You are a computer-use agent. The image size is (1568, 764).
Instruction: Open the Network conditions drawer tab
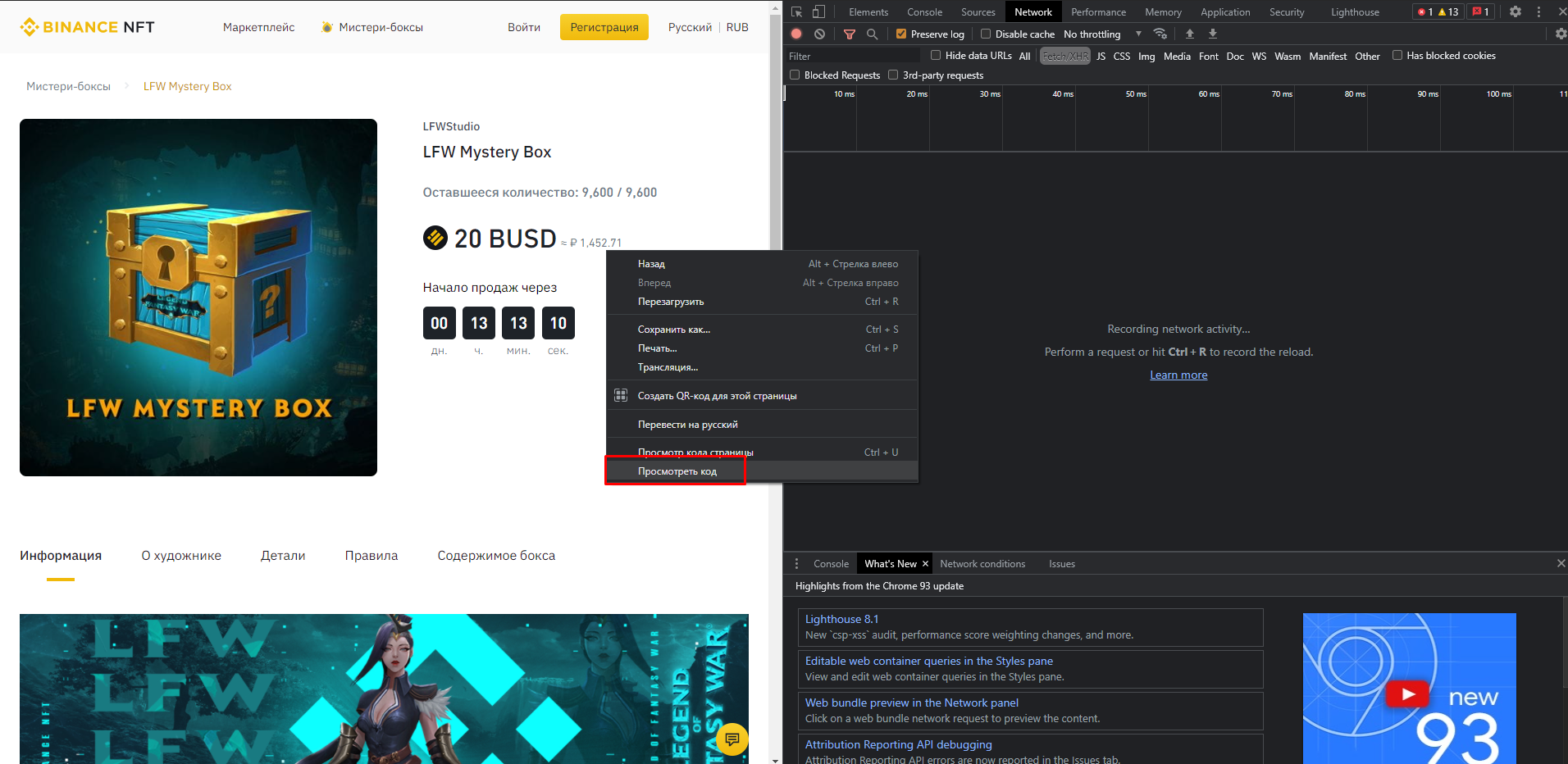982,564
